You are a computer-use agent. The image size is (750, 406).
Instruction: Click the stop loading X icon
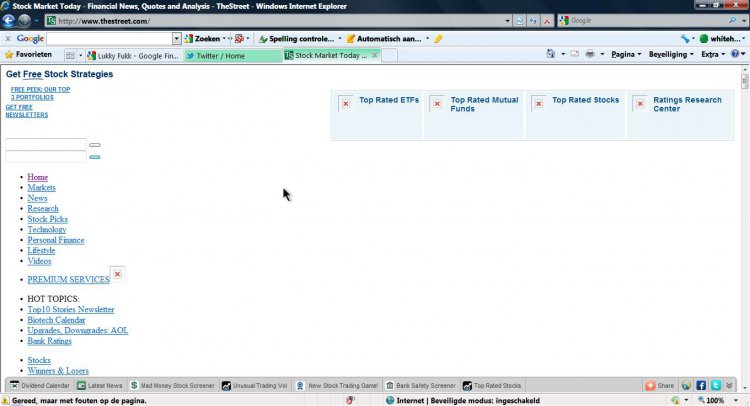pyautogui.click(x=547, y=21)
